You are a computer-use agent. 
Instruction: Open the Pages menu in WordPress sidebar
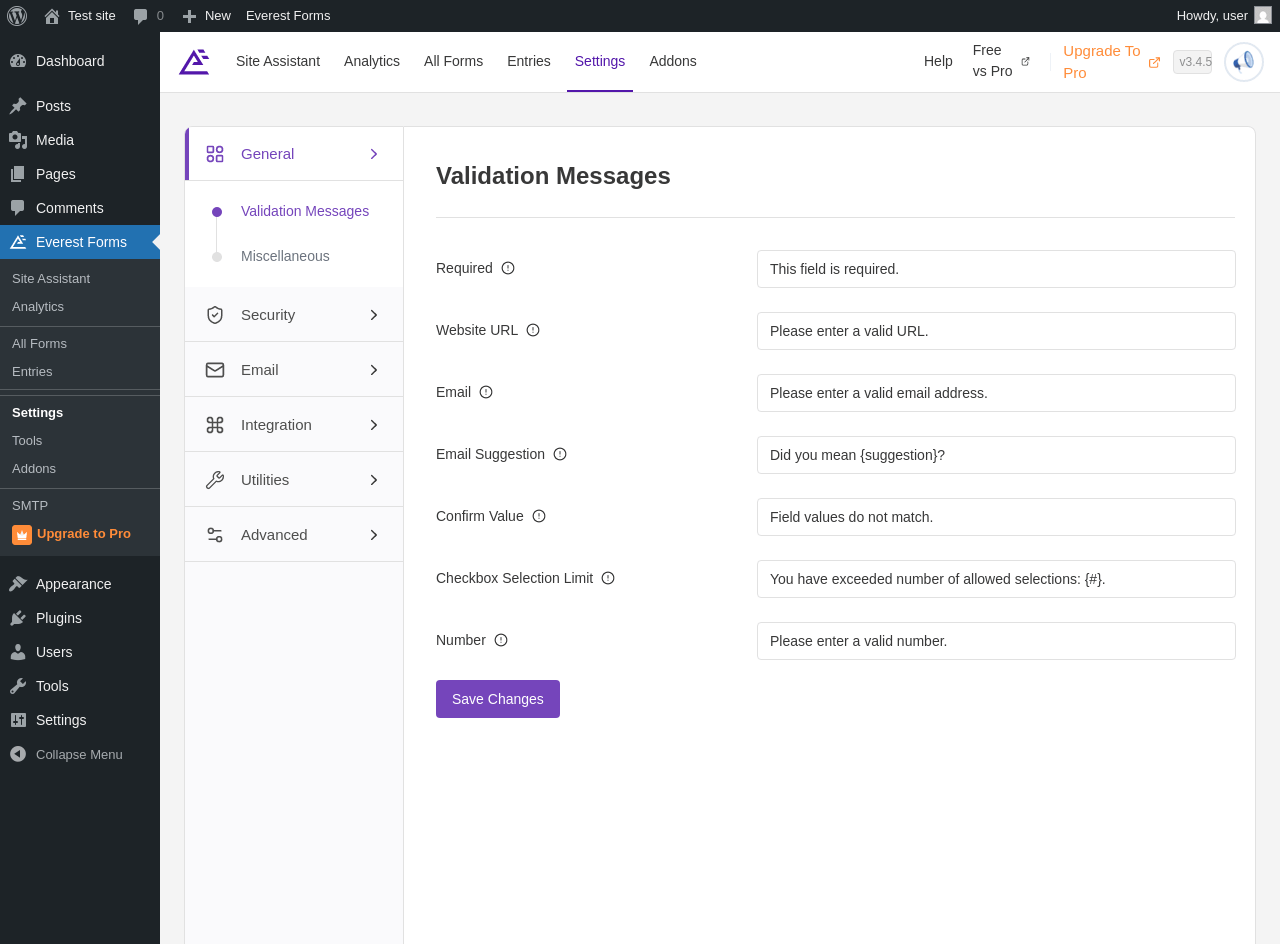[80, 174]
